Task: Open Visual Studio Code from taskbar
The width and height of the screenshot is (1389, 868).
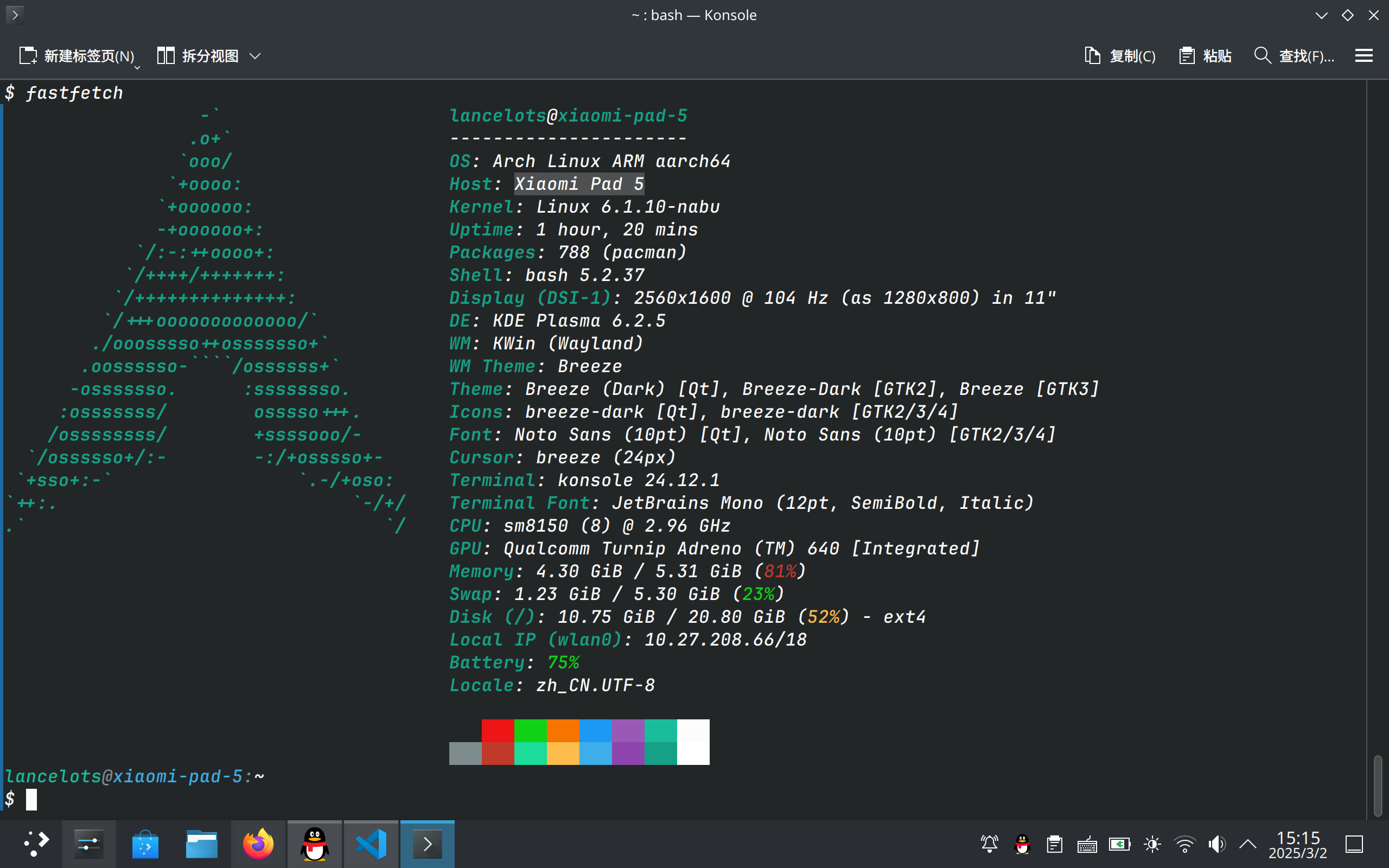Action: click(x=370, y=844)
